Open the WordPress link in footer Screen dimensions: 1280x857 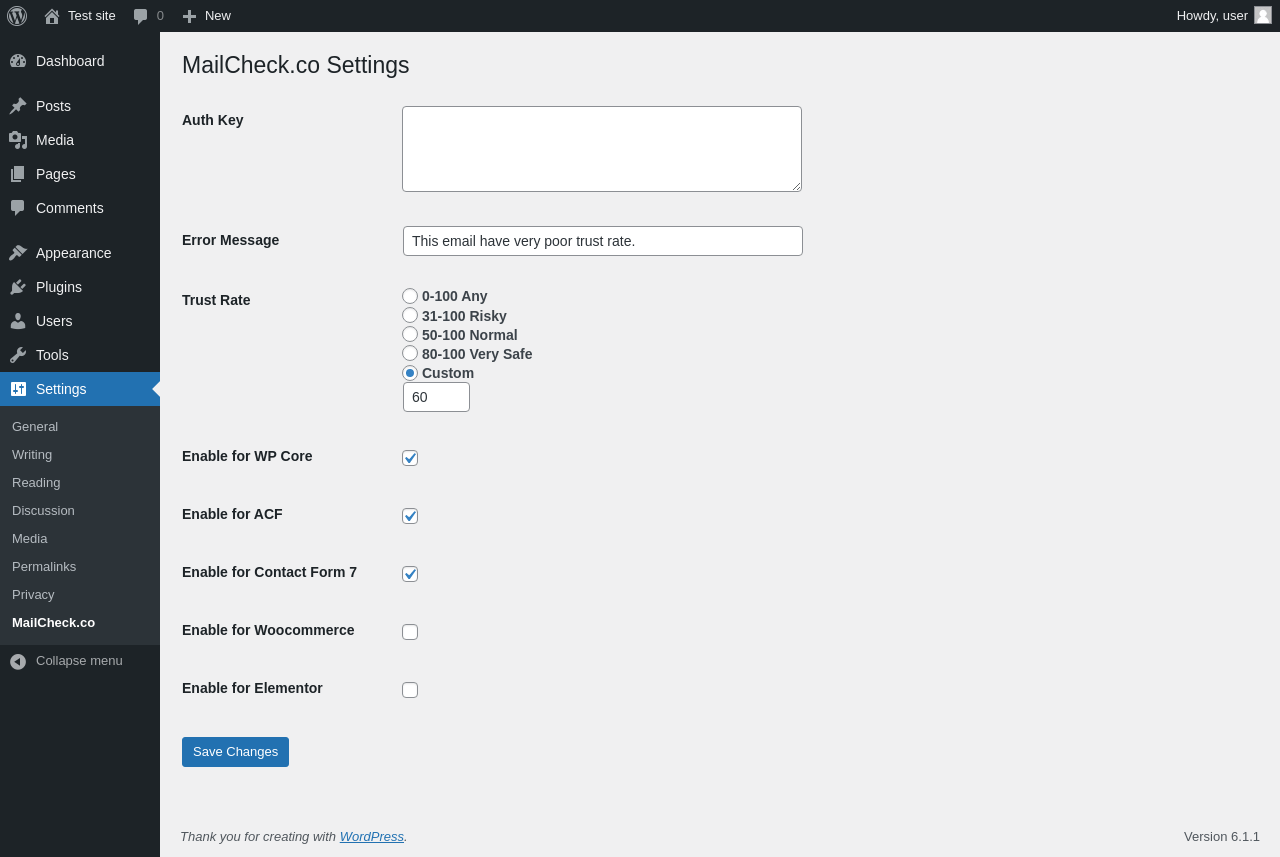click(x=372, y=836)
